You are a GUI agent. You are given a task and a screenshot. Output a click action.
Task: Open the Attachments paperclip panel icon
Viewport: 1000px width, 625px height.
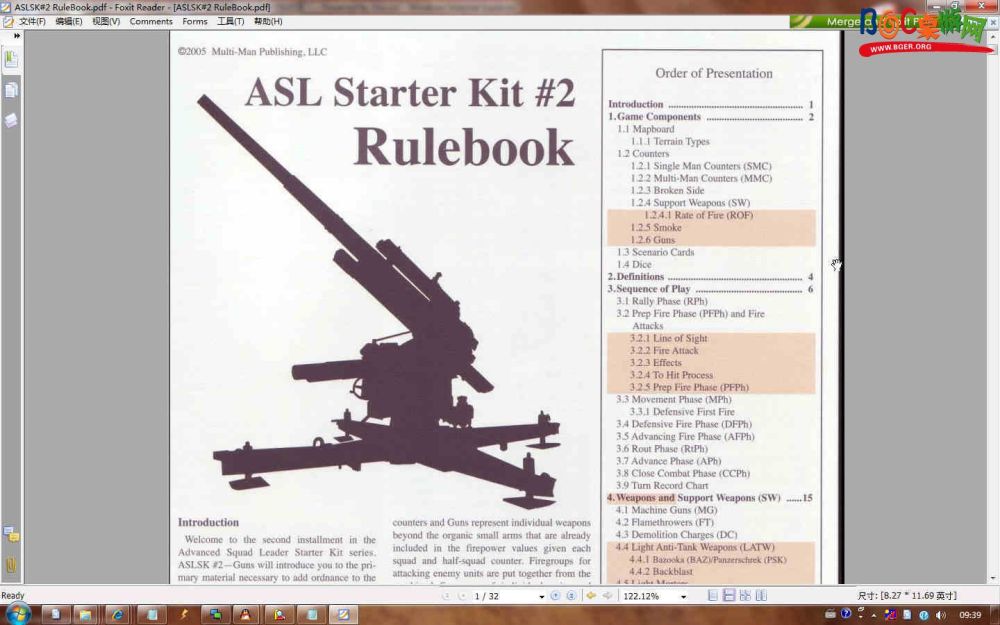tap(11, 564)
